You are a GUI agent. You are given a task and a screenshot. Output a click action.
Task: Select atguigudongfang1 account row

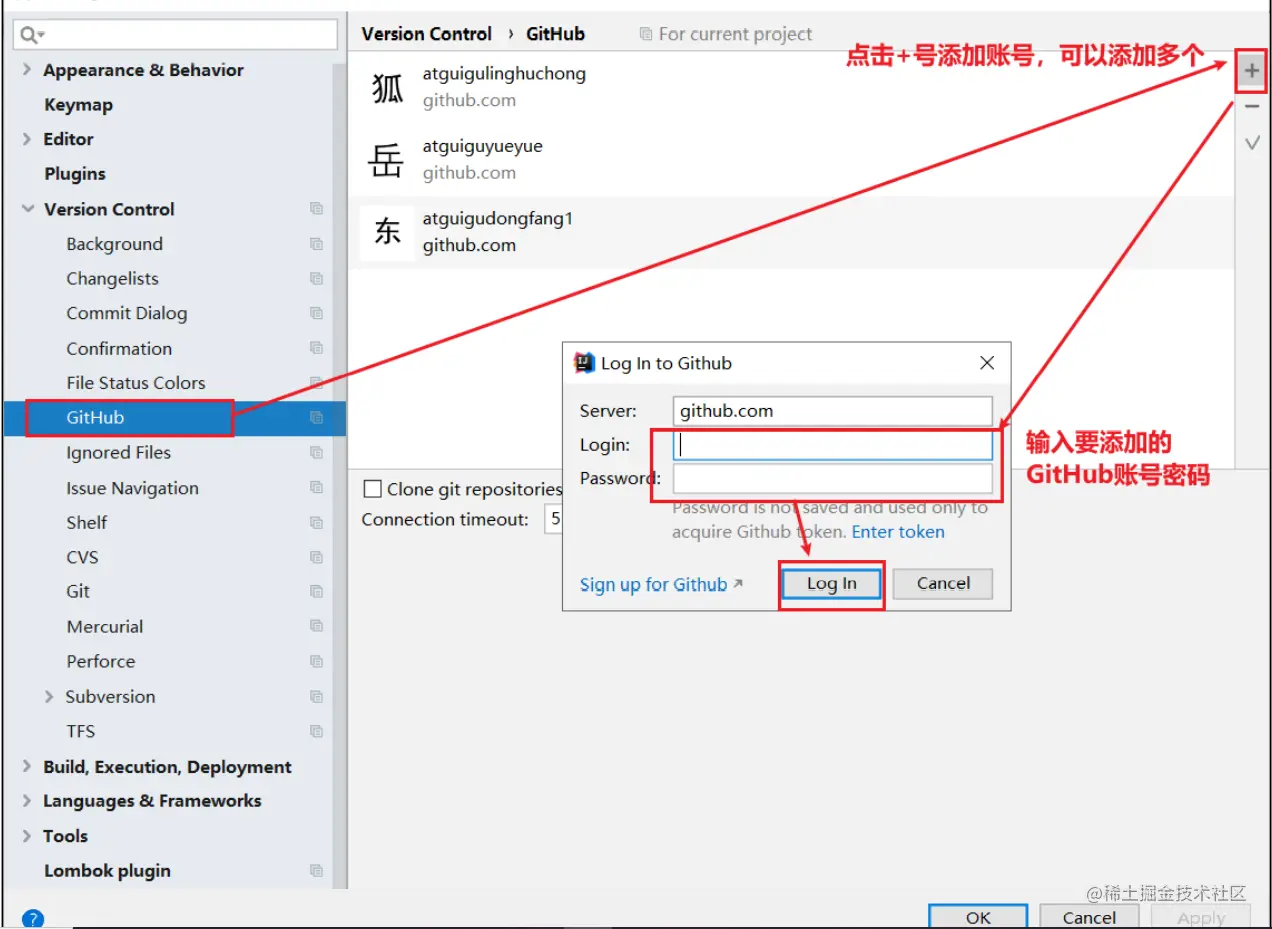(791, 232)
